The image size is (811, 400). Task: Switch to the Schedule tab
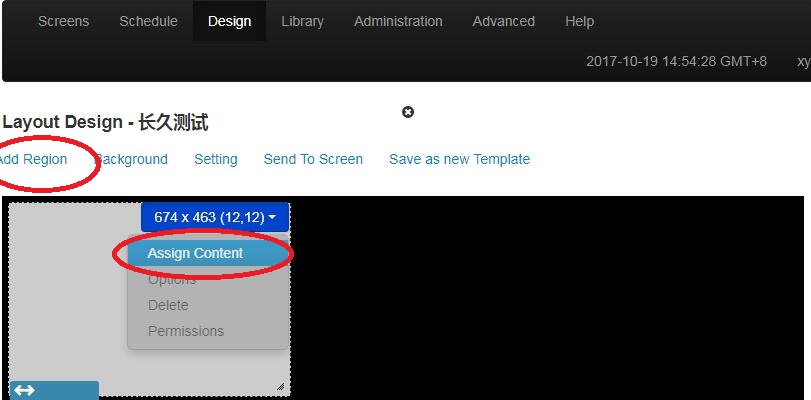click(x=148, y=21)
